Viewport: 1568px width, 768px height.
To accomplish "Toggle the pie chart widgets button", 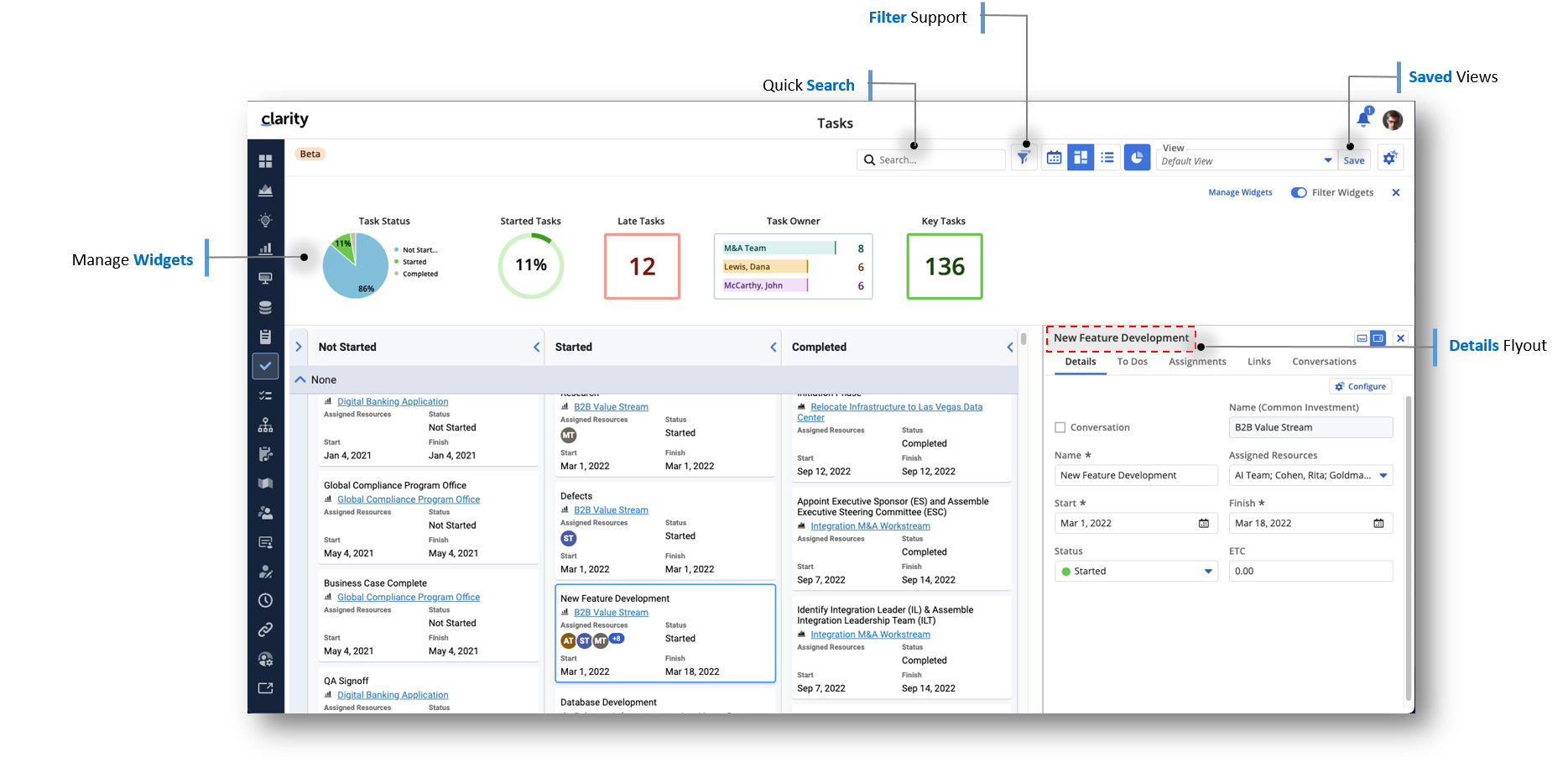I will click(x=1137, y=157).
